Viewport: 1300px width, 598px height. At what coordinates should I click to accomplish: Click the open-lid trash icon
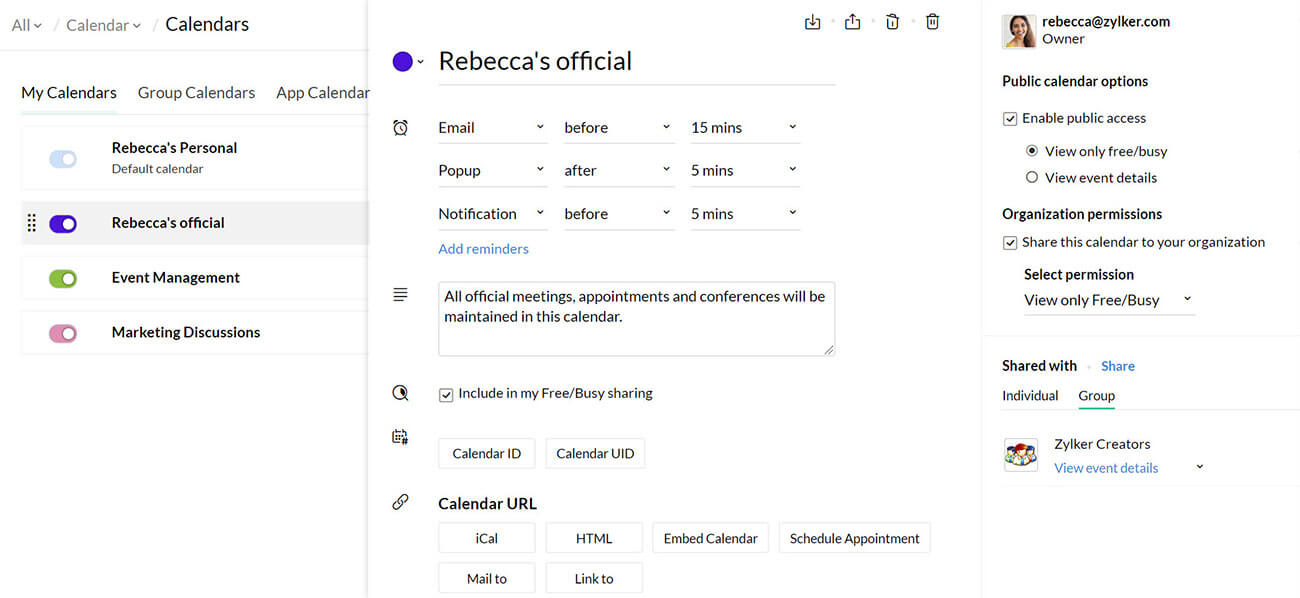[892, 22]
